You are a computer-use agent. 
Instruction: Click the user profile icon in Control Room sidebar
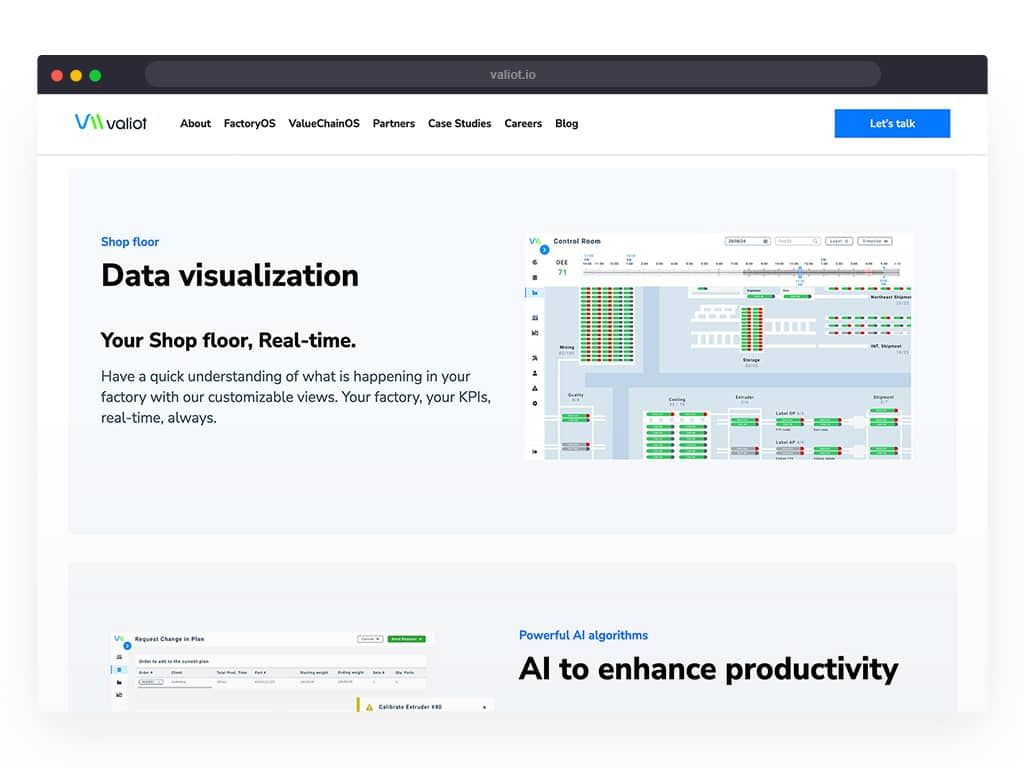tap(535, 374)
